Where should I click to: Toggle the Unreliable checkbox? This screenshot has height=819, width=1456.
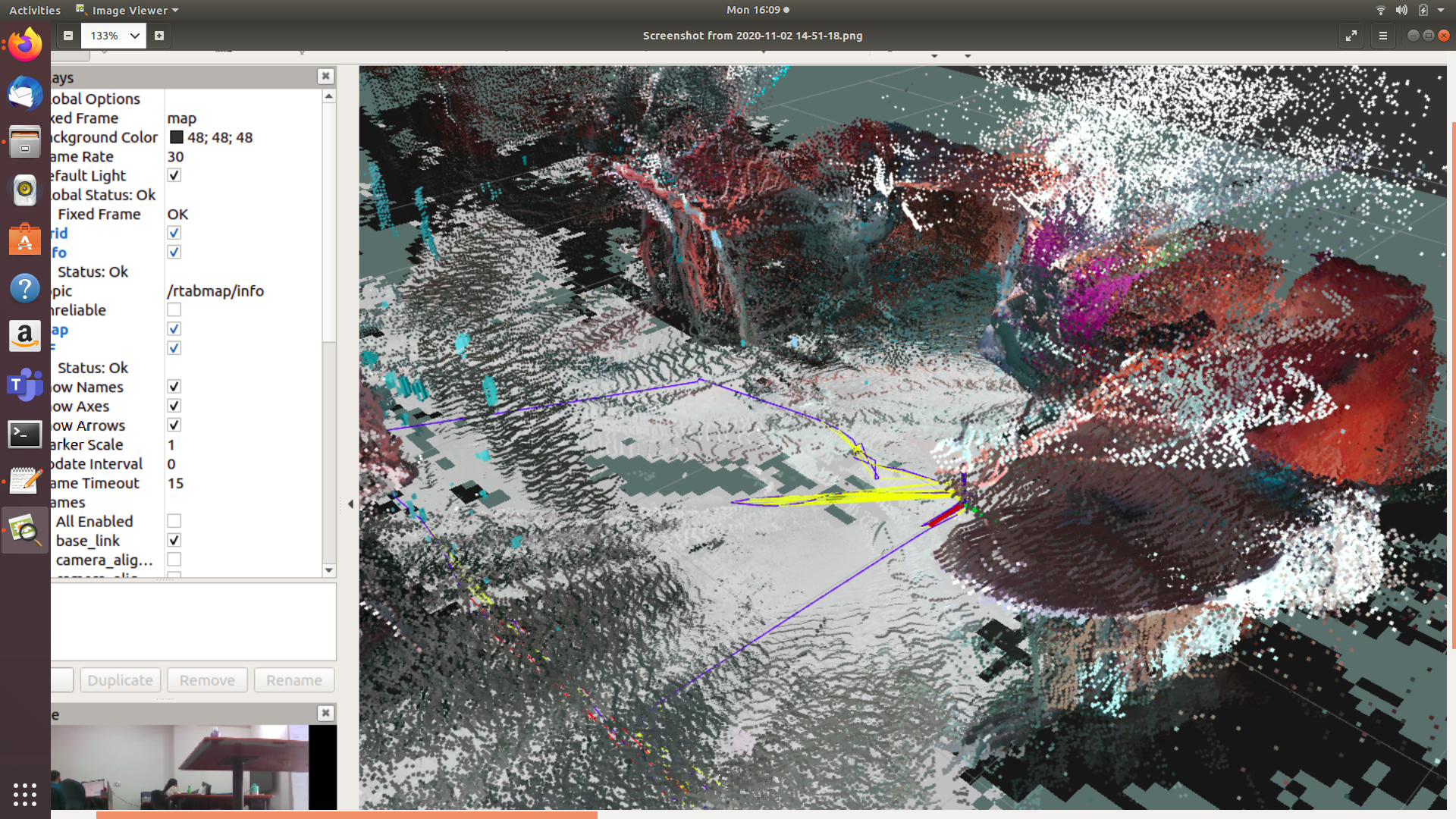click(x=174, y=309)
